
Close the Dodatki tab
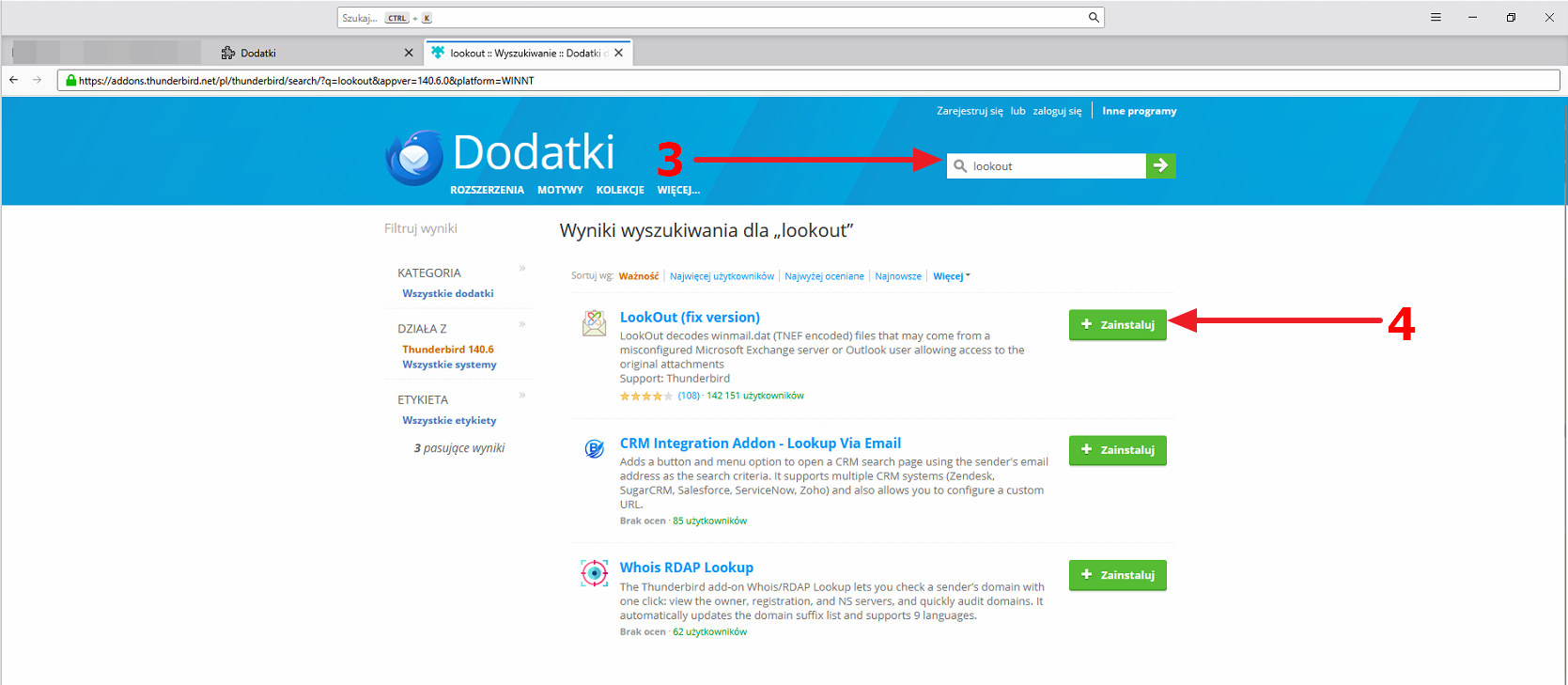point(409,53)
